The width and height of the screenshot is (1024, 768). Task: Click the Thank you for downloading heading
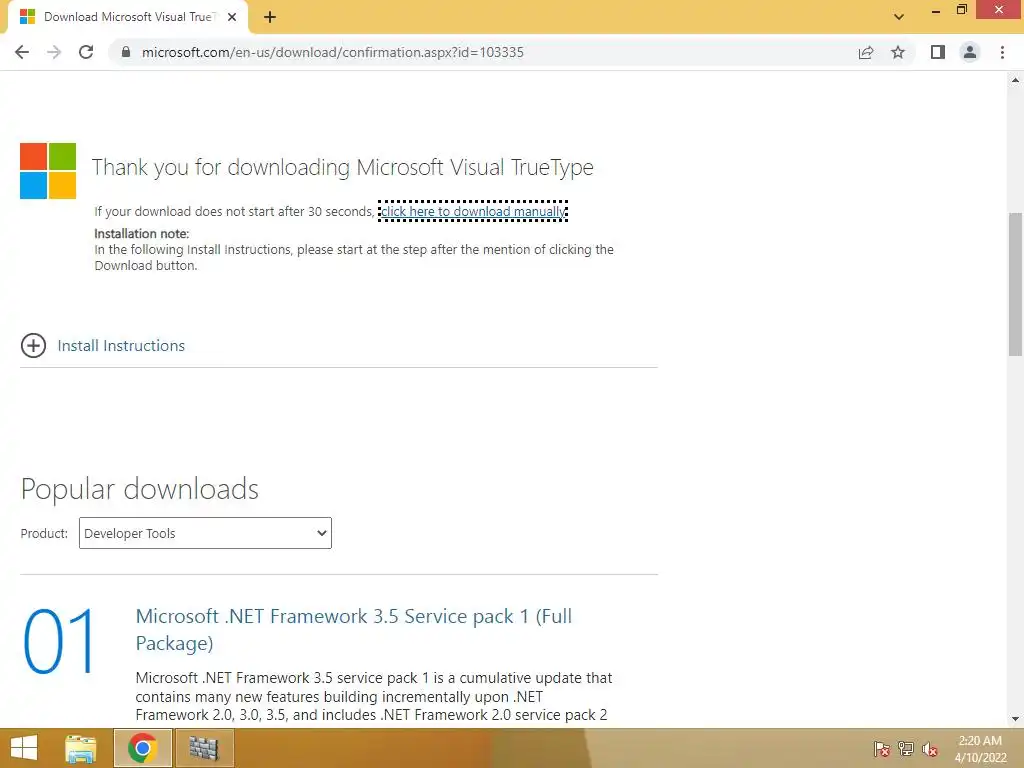343,168
